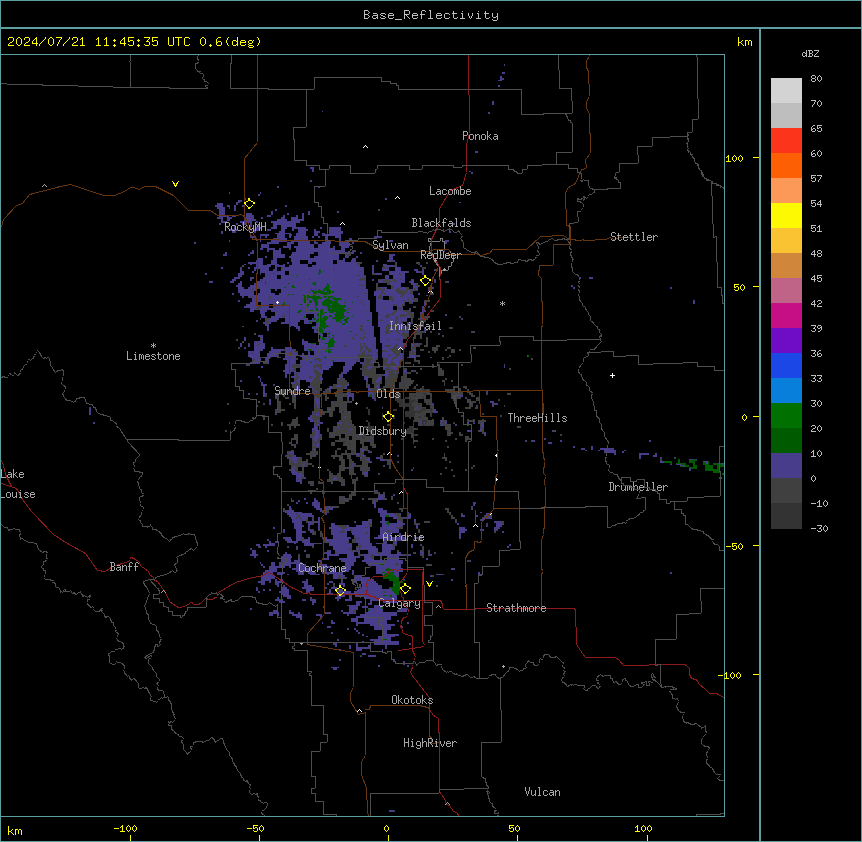This screenshot has width=862, height=842.
Task: Click the Drumheller city label
Action: pyautogui.click(x=638, y=487)
